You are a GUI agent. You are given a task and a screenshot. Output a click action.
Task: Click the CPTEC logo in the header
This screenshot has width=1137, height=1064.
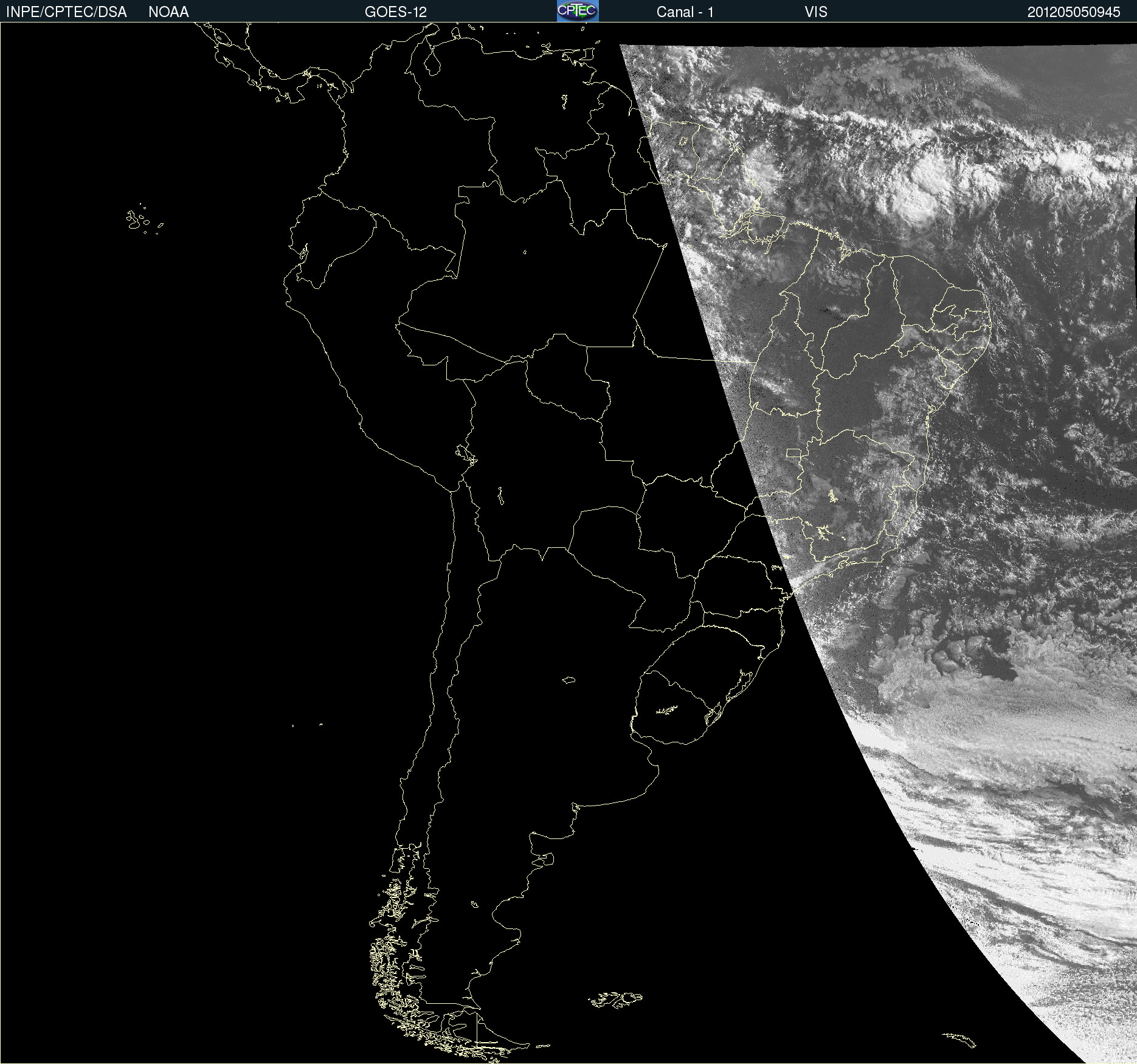click(x=578, y=11)
